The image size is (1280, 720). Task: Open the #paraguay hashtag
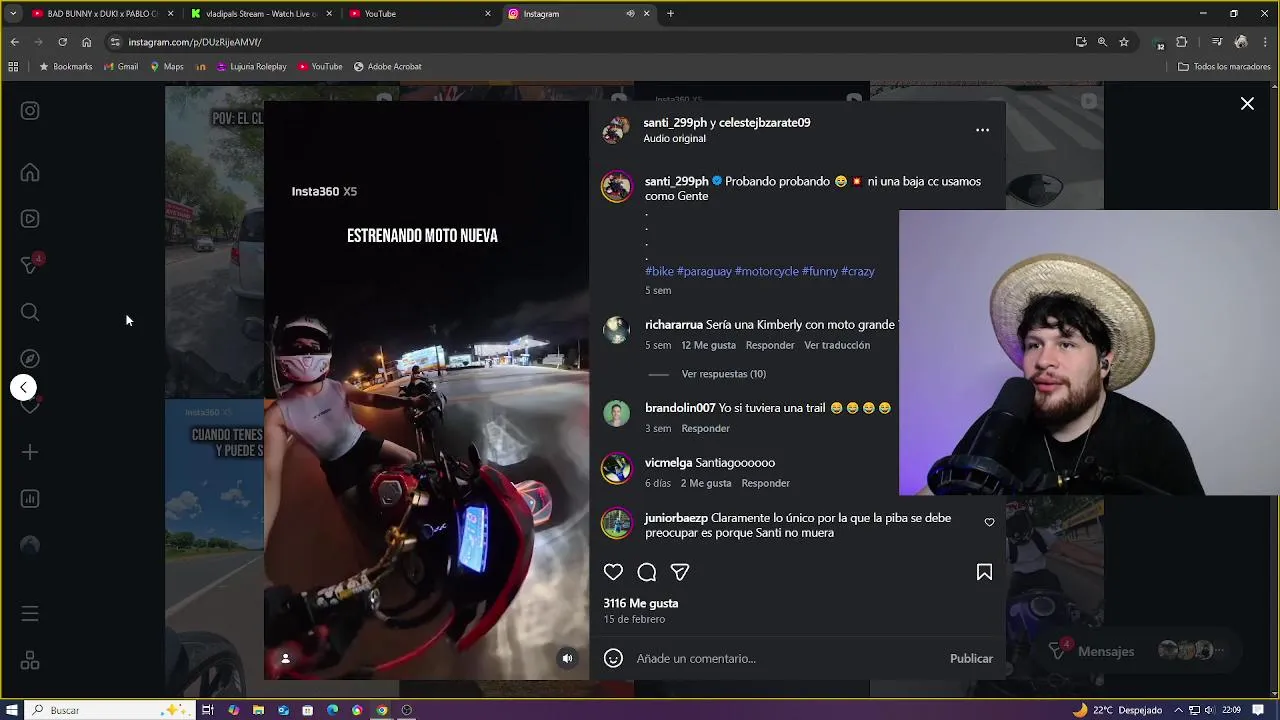point(704,271)
